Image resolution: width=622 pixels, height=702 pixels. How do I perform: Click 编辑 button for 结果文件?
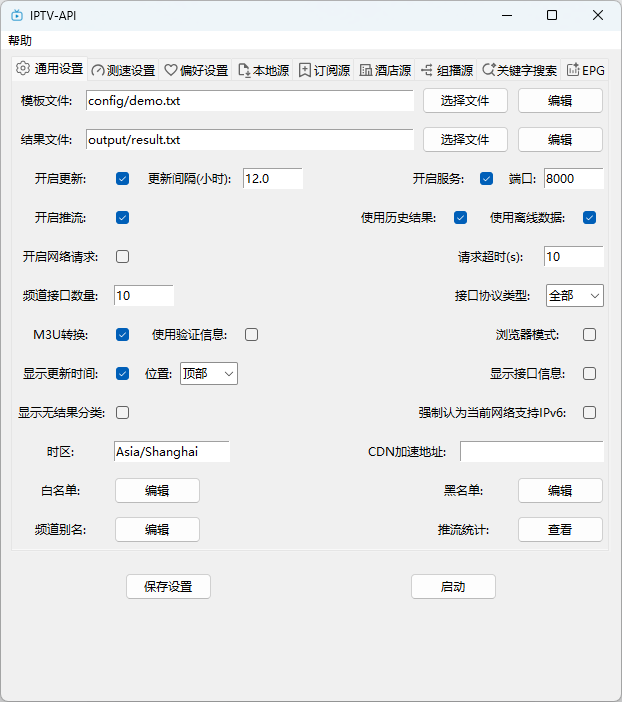(560, 140)
